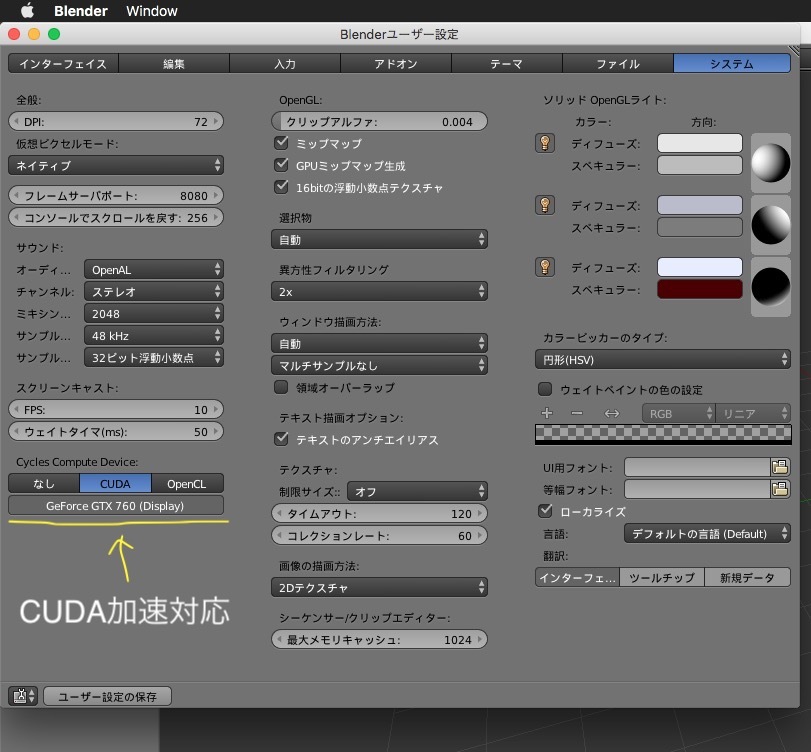Open マルチサンプルなし dropdown

pyautogui.click(x=379, y=366)
